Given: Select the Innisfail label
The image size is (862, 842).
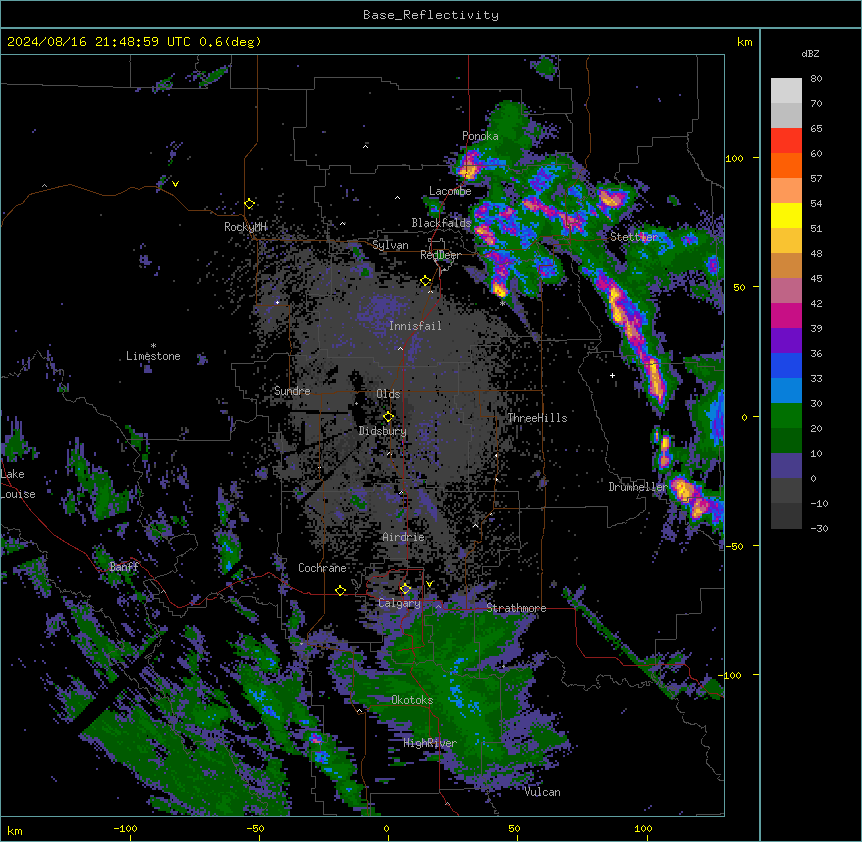Looking at the screenshot, I should pyautogui.click(x=415, y=326).
